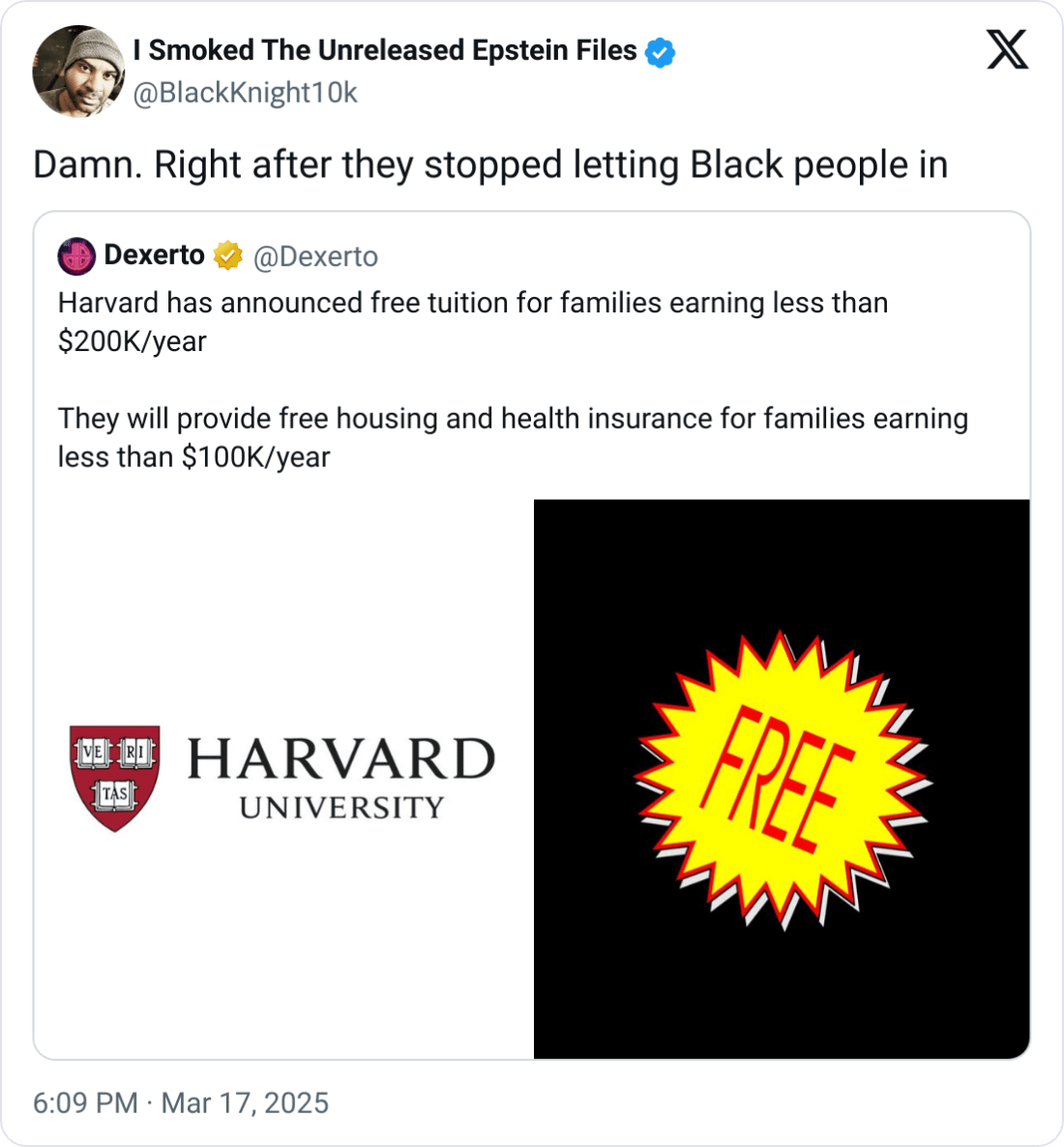
Task: Click the @Dexerto handle
Action: (x=315, y=256)
